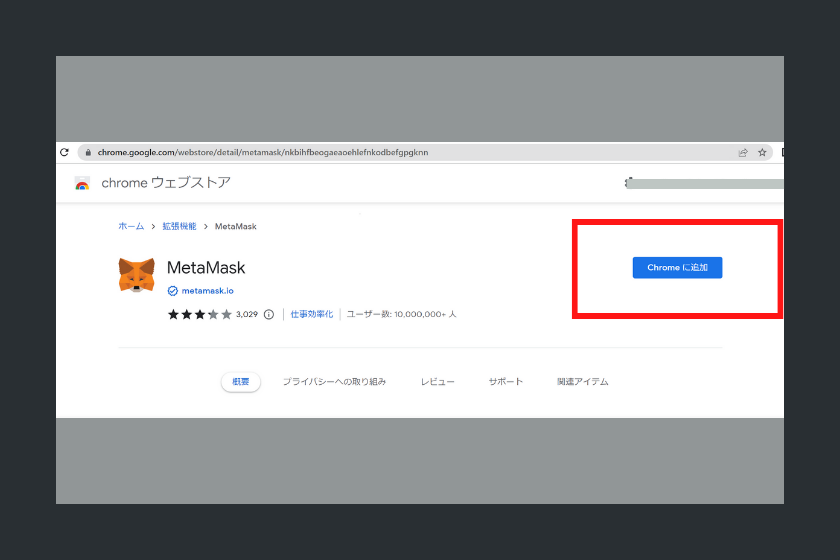Click the Chrome に追加 button
The height and width of the screenshot is (560, 840).
tap(677, 267)
